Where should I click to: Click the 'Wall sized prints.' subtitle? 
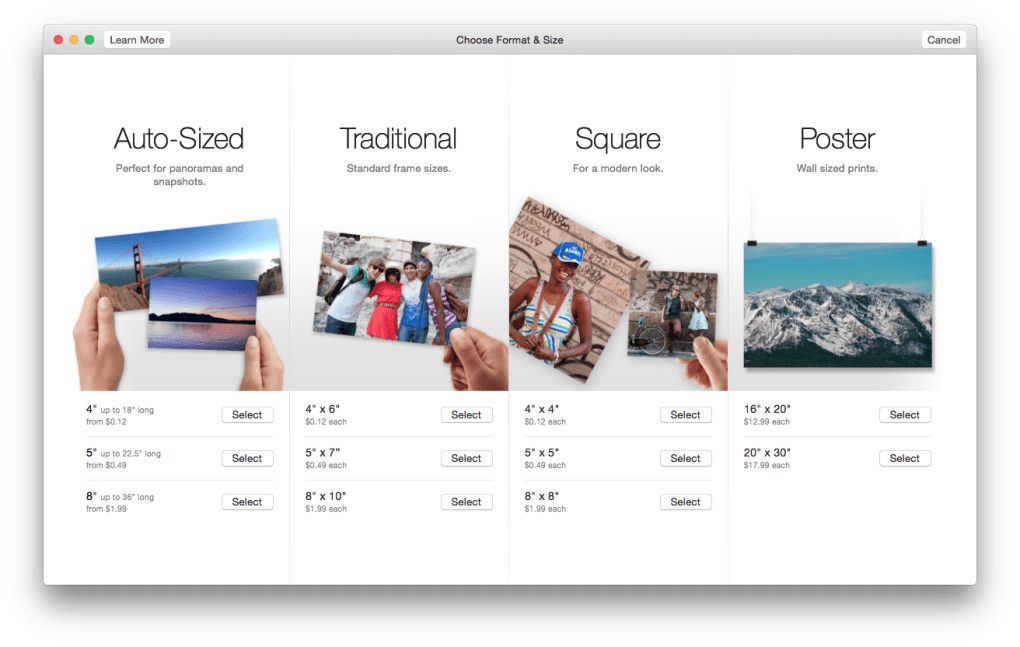tap(837, 168)
